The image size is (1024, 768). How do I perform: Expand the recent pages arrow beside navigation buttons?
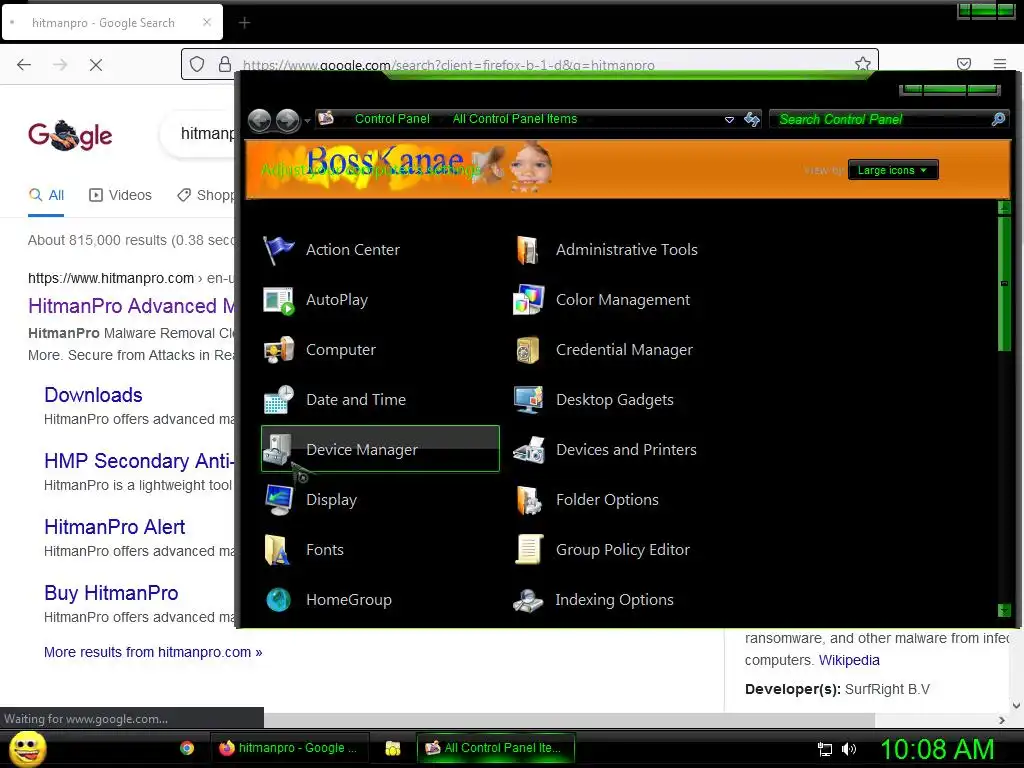pos(307,121)
